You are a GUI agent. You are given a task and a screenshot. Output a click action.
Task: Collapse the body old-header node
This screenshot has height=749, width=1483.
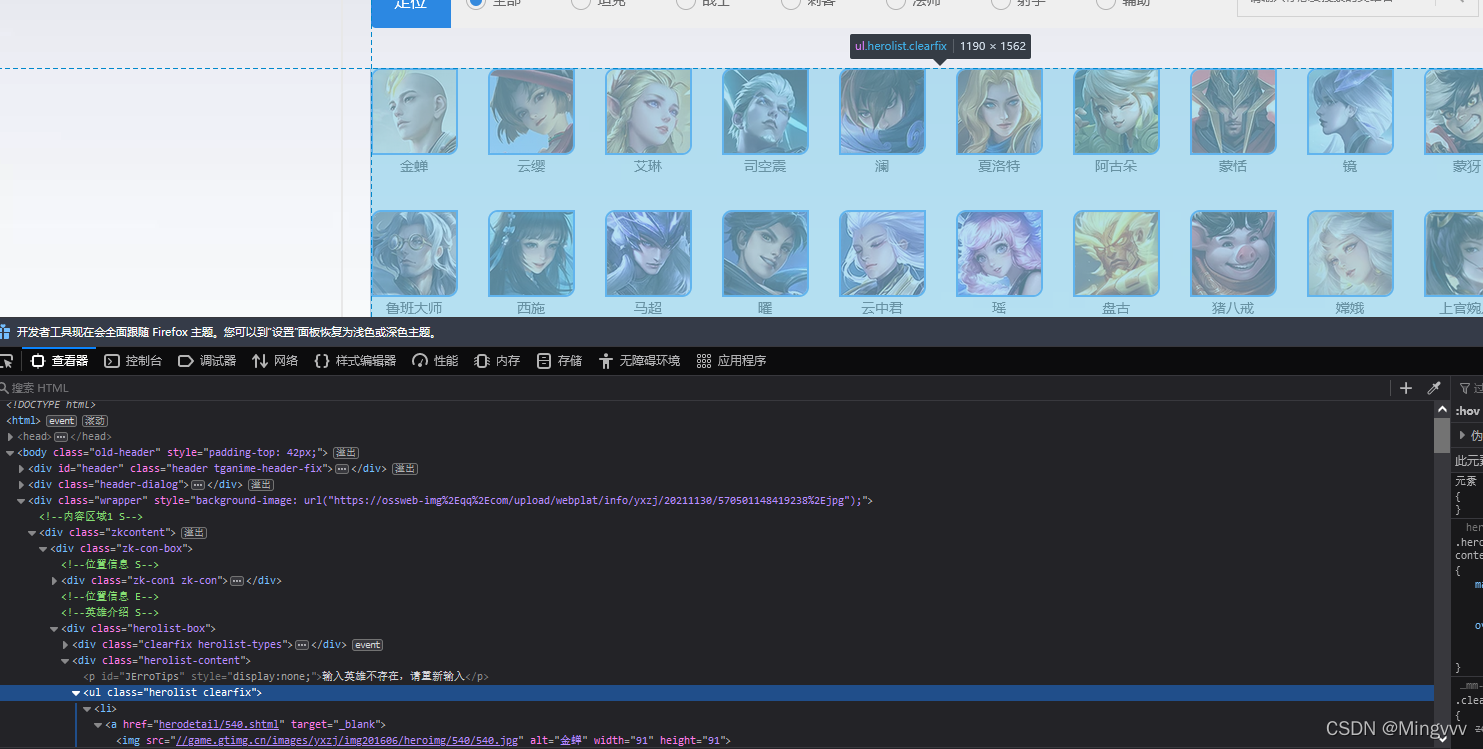[11, 453]
